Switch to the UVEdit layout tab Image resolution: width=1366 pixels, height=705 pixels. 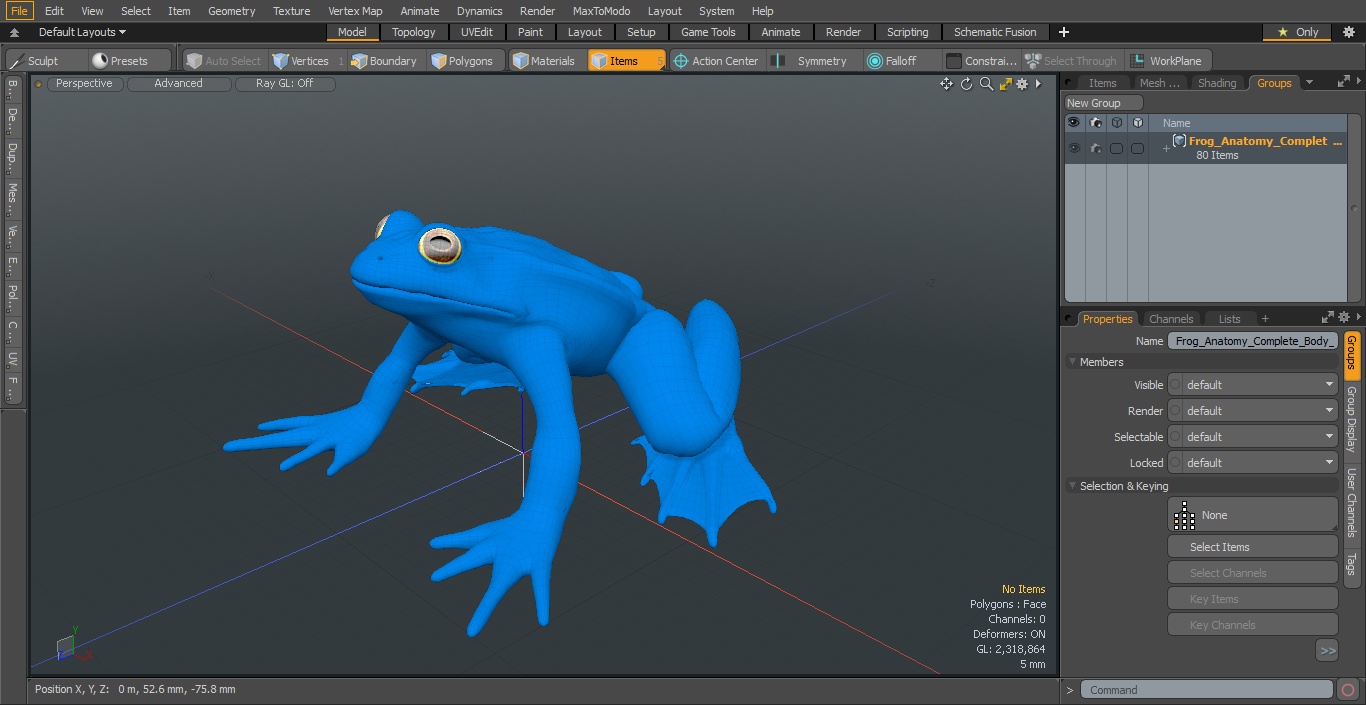[x=477, y=32]
